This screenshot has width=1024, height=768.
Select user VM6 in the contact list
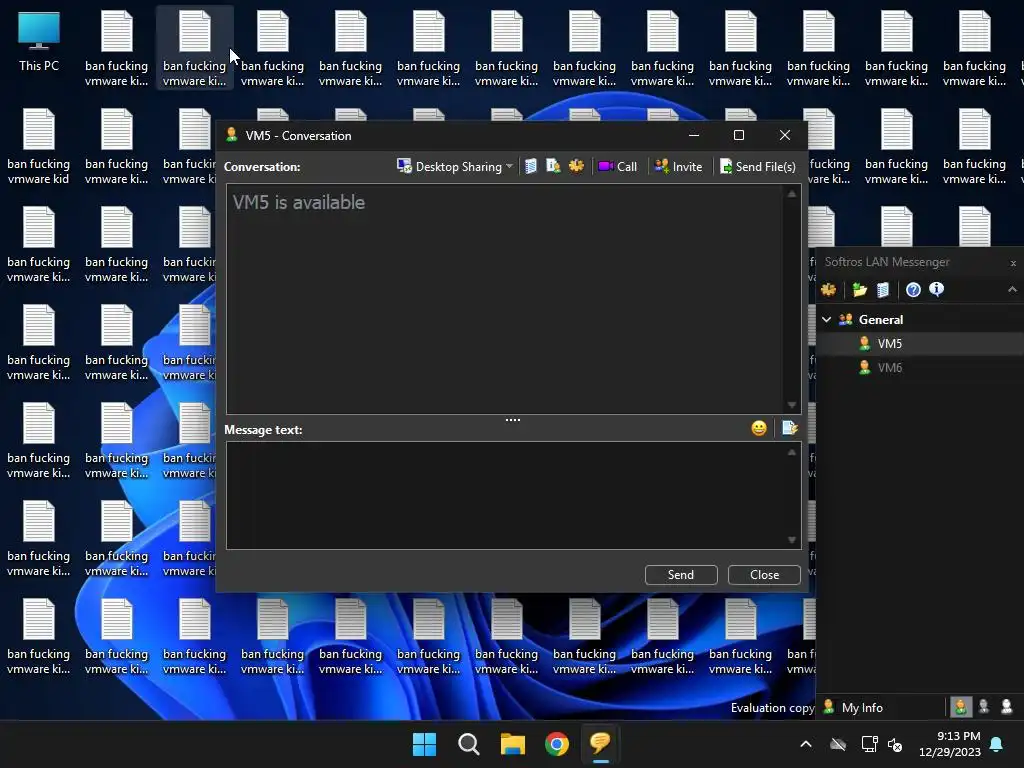point(920,368)
